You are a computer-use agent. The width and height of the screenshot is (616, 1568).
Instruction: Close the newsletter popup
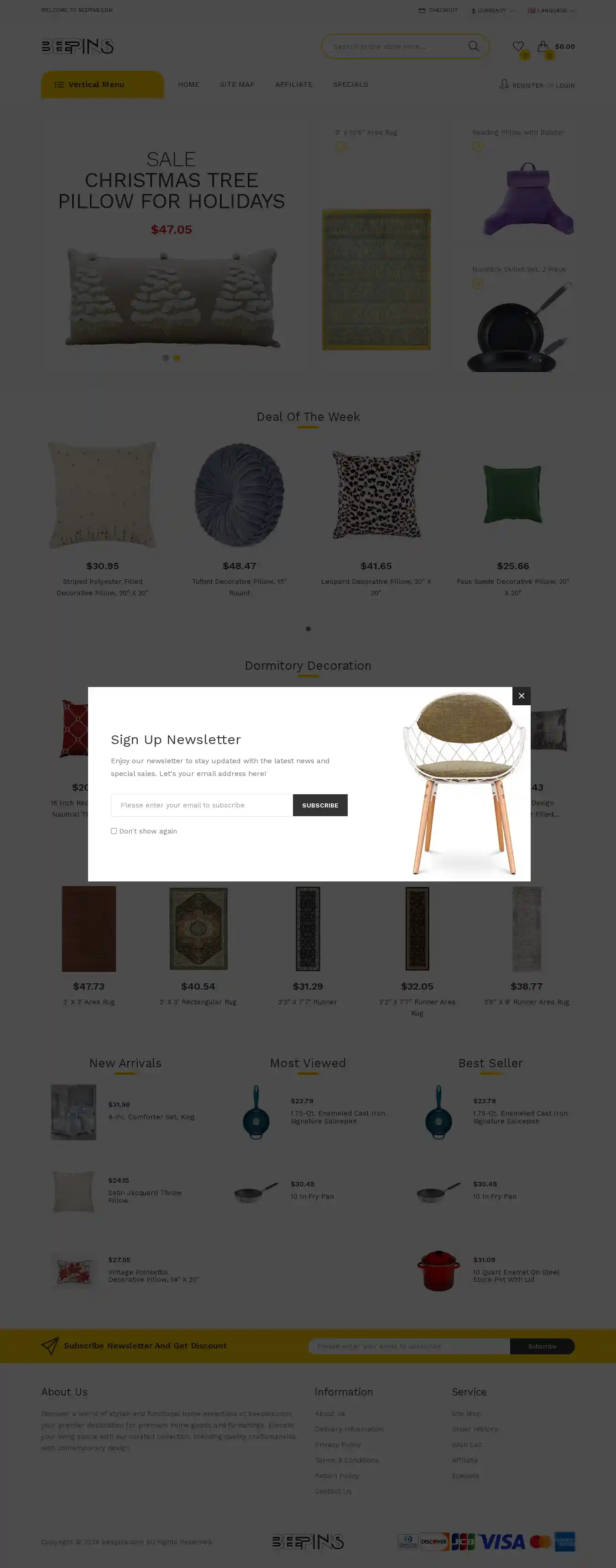521,696
